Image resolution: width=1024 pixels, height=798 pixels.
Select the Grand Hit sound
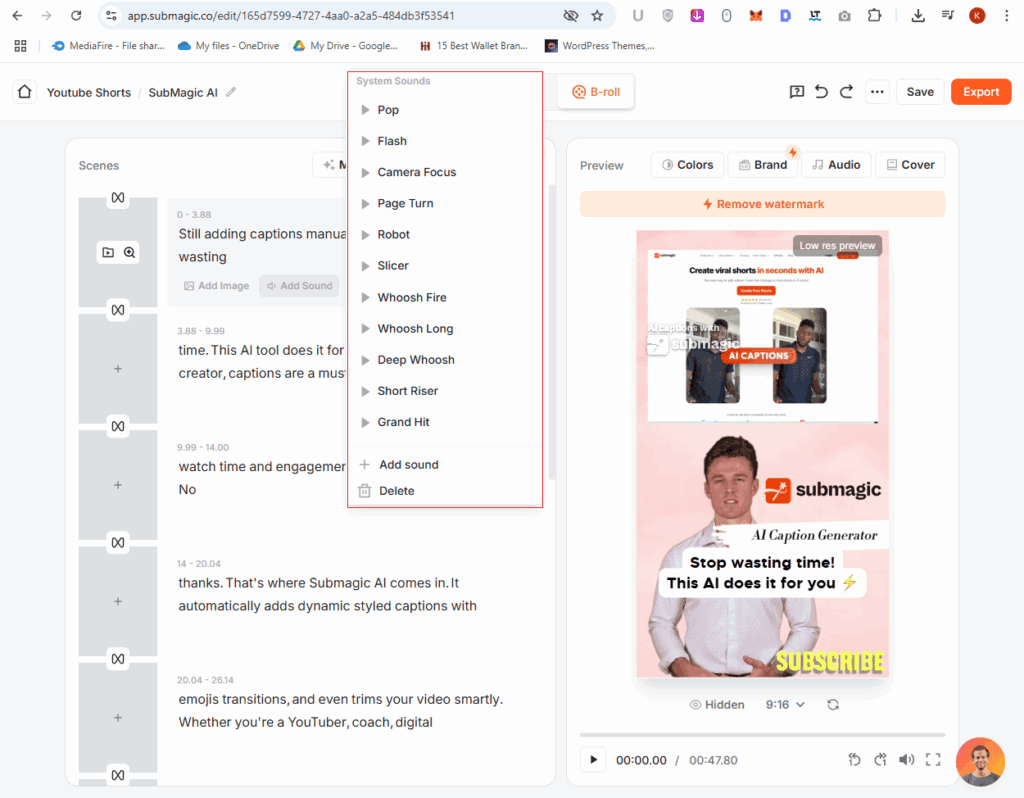404,423
